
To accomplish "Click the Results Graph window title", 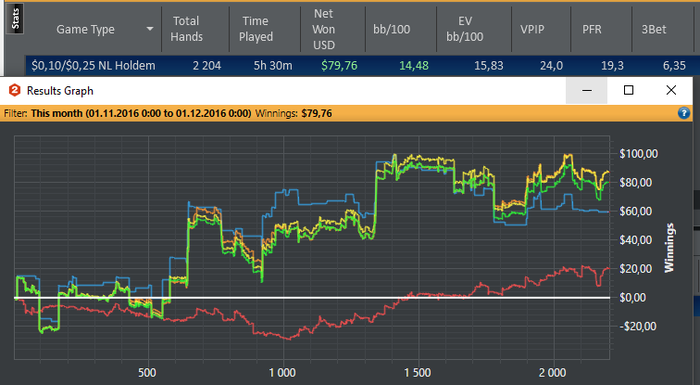I will (60, 91).
